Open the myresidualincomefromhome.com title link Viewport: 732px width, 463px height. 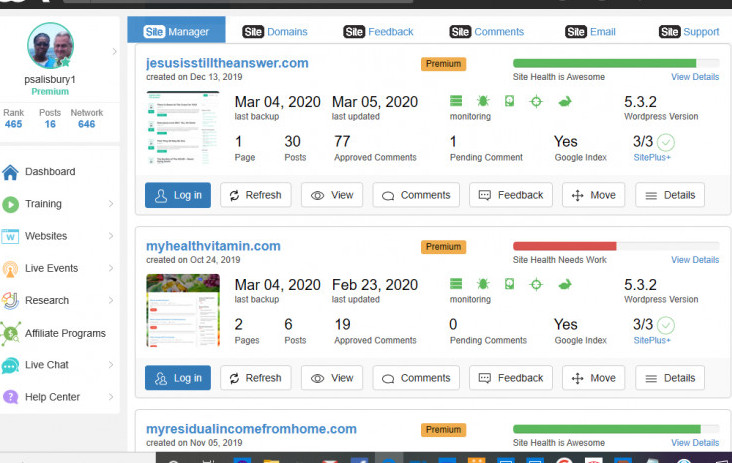tap(251, 429)
